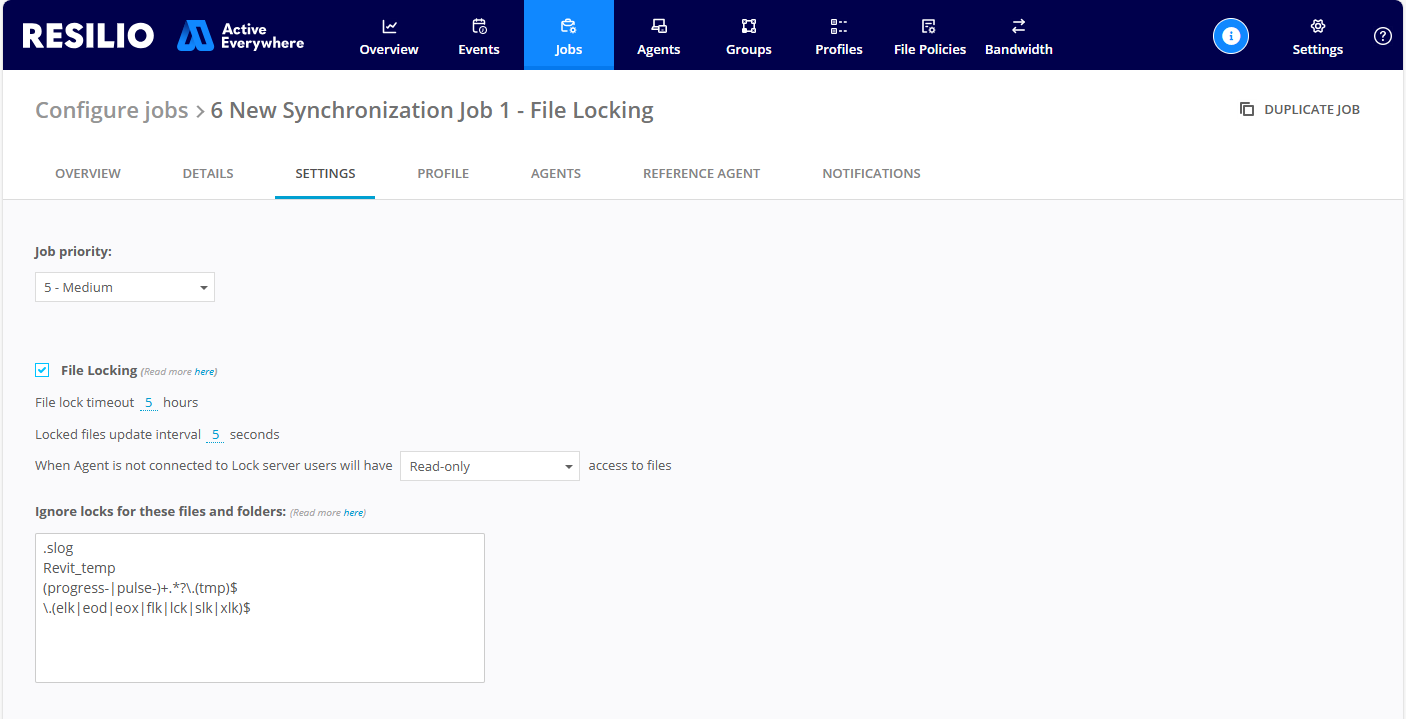Select the Reference Agent tab
The image size is (1406, 719).
point(701,173)
